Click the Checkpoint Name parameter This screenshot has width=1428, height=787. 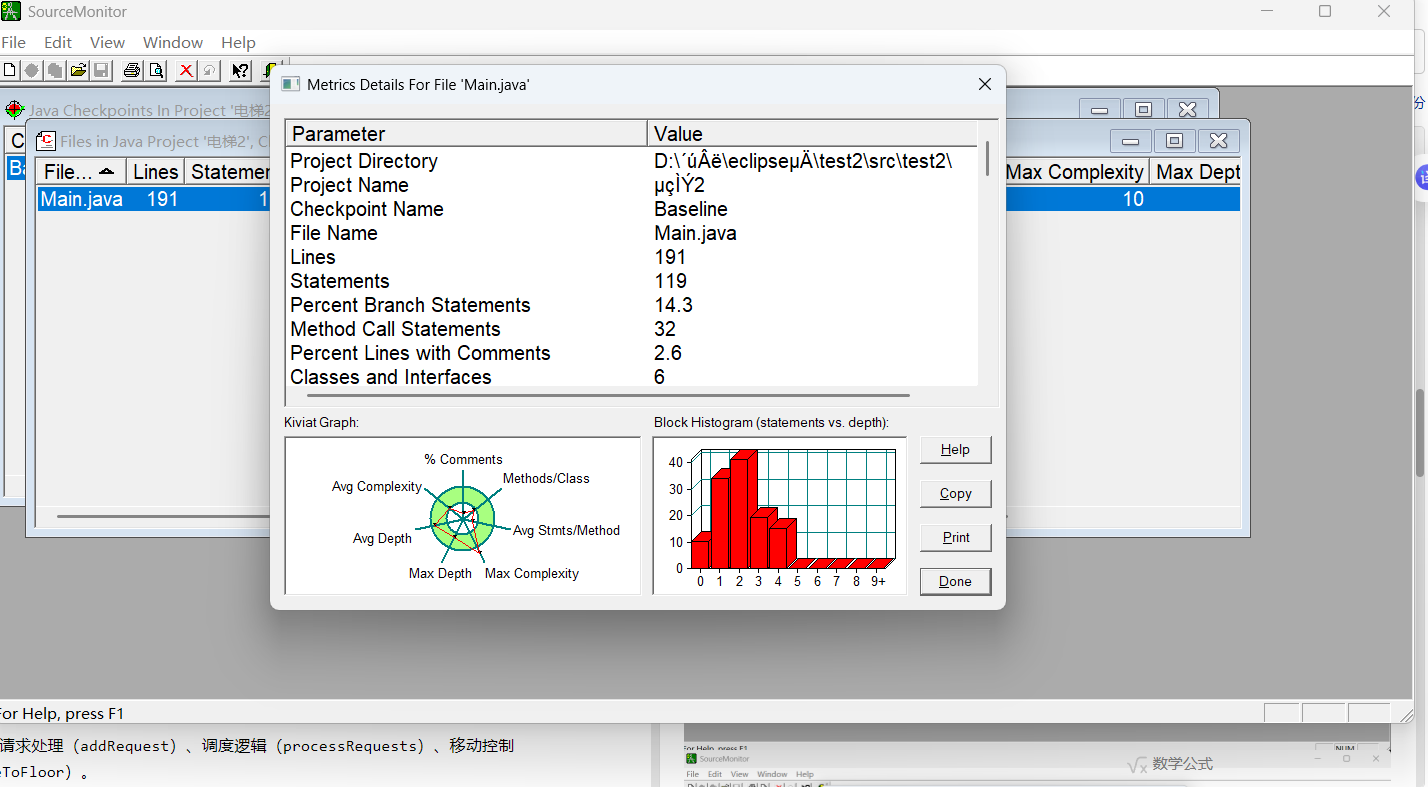367,209
